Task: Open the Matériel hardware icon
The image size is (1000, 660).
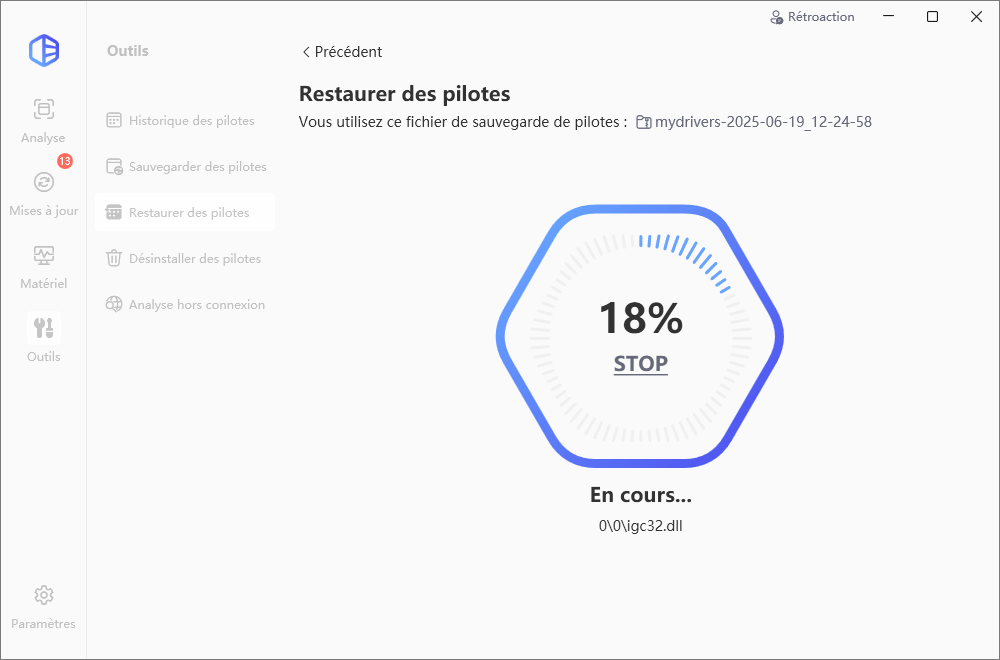Action: (x=43, y=256)
